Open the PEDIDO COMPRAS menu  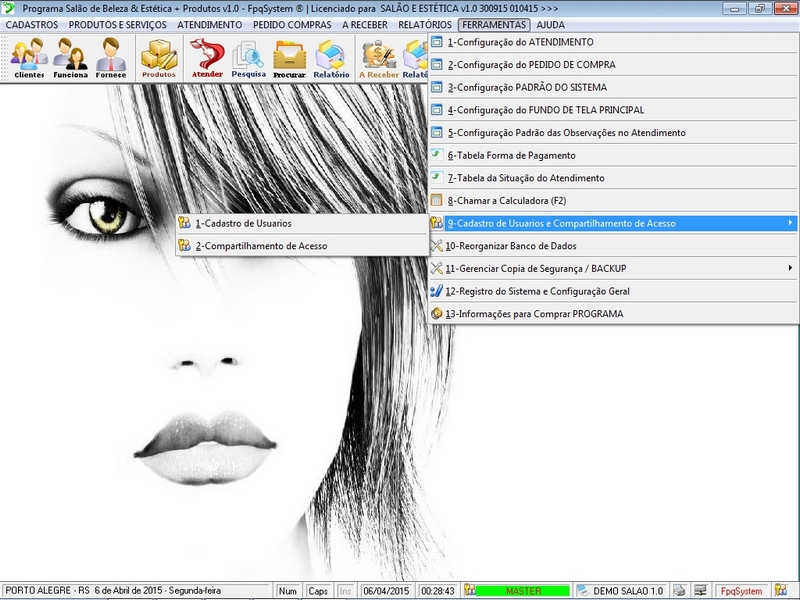[292, 25]
